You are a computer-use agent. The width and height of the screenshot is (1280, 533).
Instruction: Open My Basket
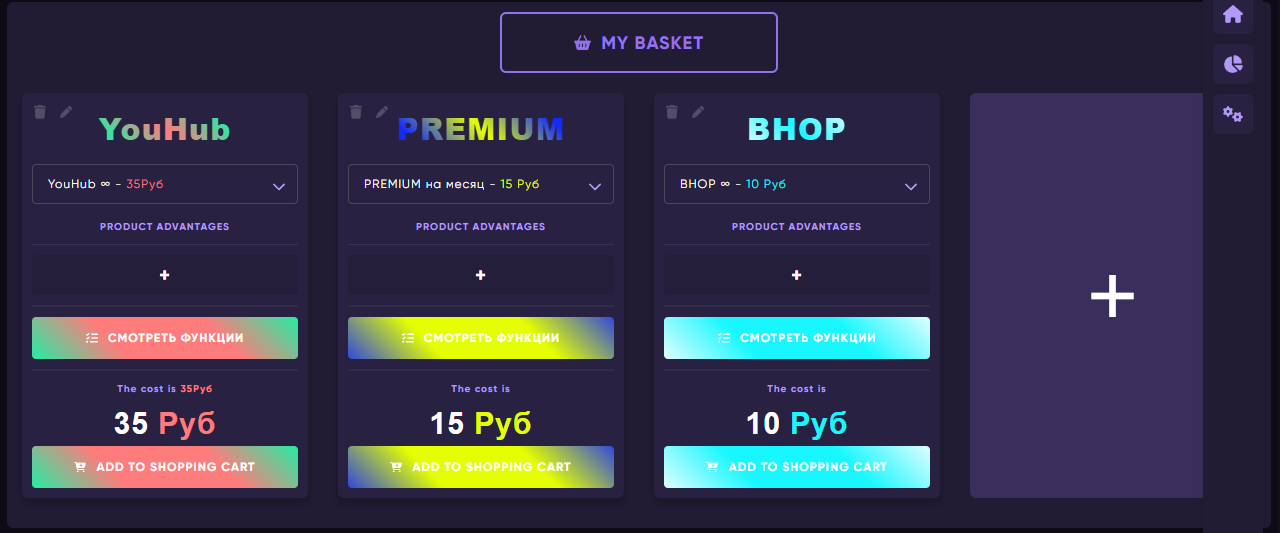point(639,43)
